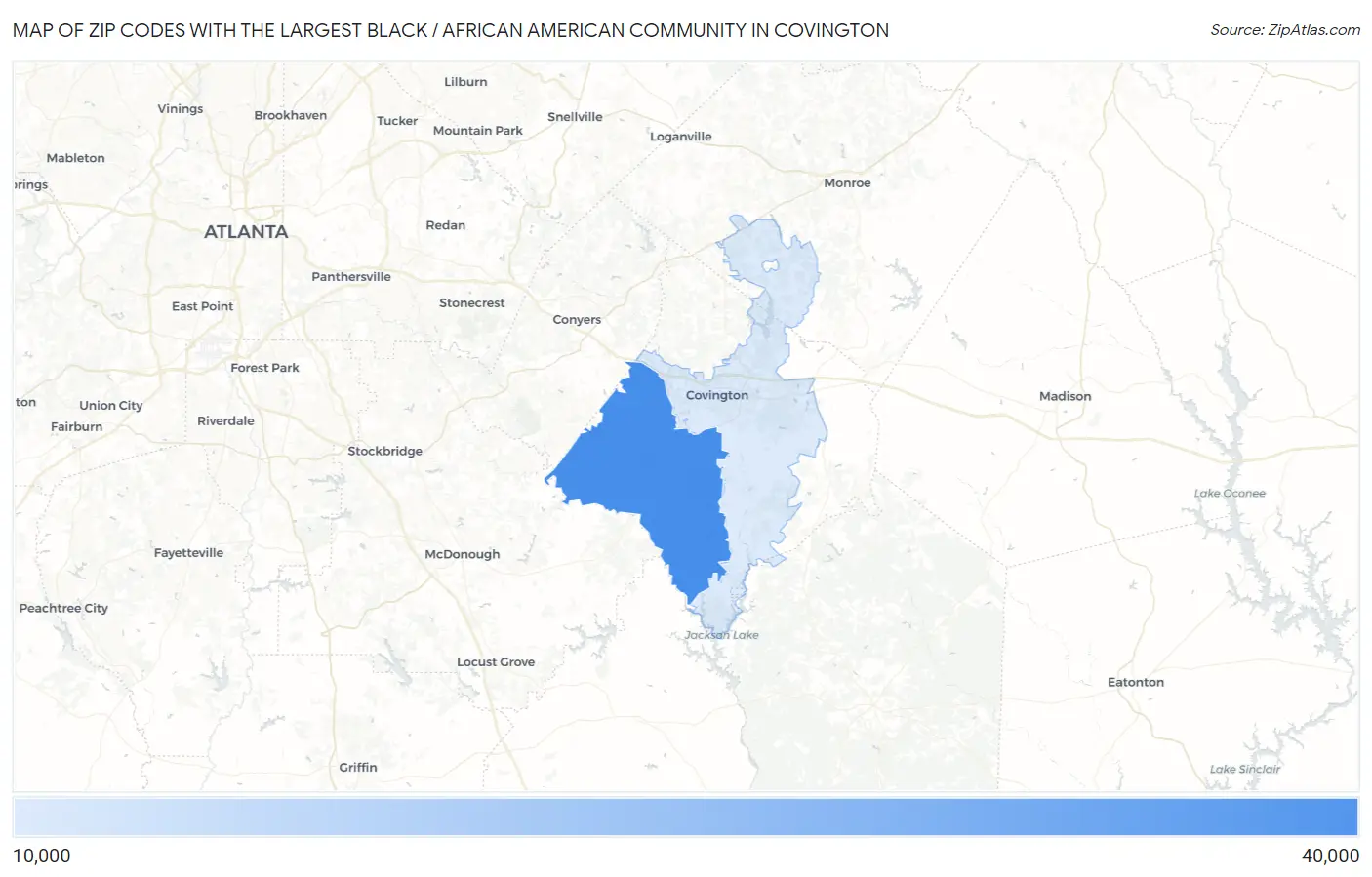Click the Snellville map label
The height and width of the screenshot is (877, 1372).
click(575, 117)
